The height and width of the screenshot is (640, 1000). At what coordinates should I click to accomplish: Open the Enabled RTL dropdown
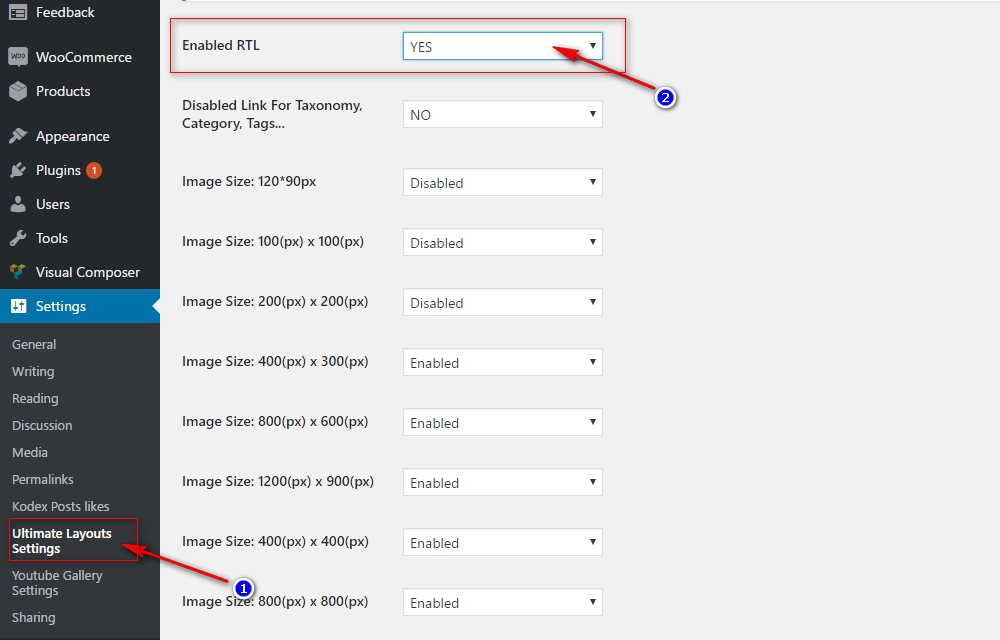502,46
